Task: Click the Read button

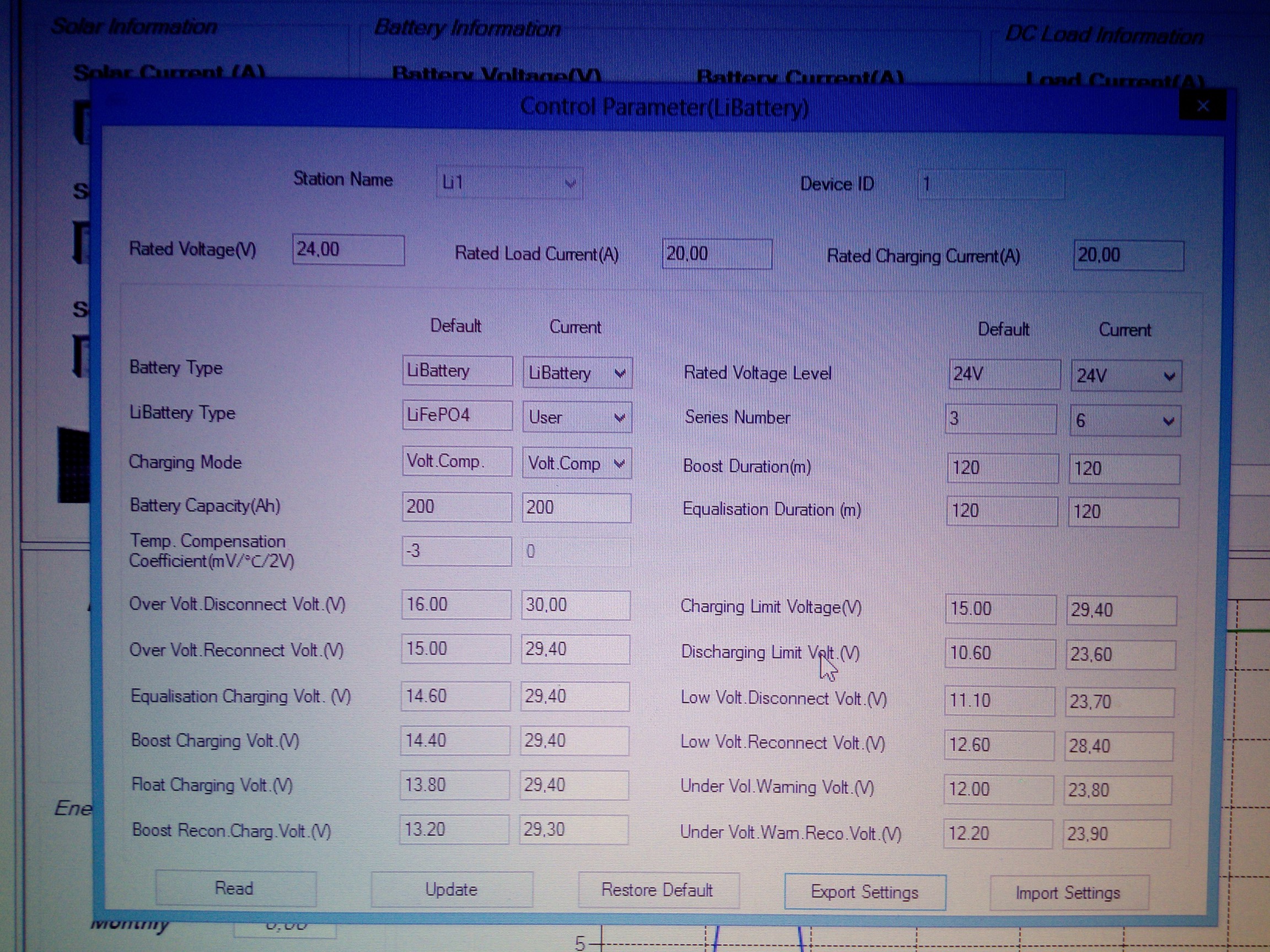Action: click(234, 888)
